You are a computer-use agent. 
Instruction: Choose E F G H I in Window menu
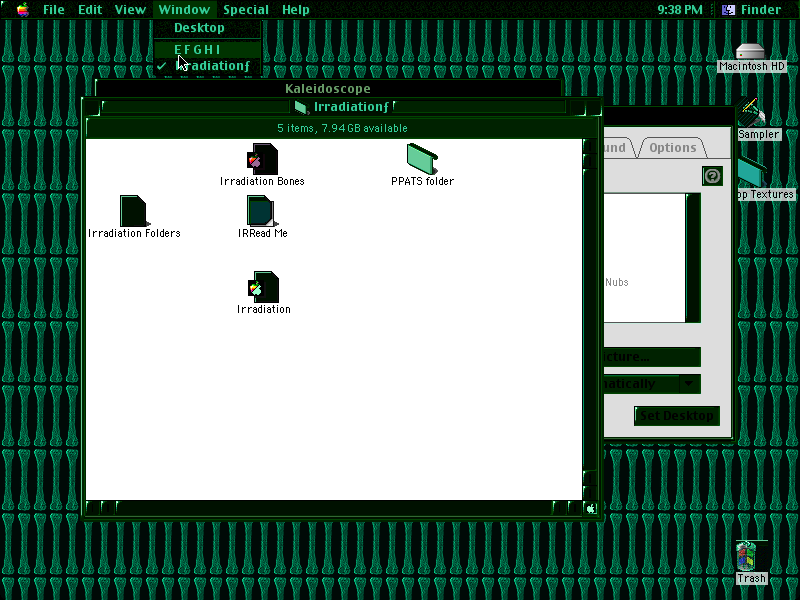(x=208, y=49)
